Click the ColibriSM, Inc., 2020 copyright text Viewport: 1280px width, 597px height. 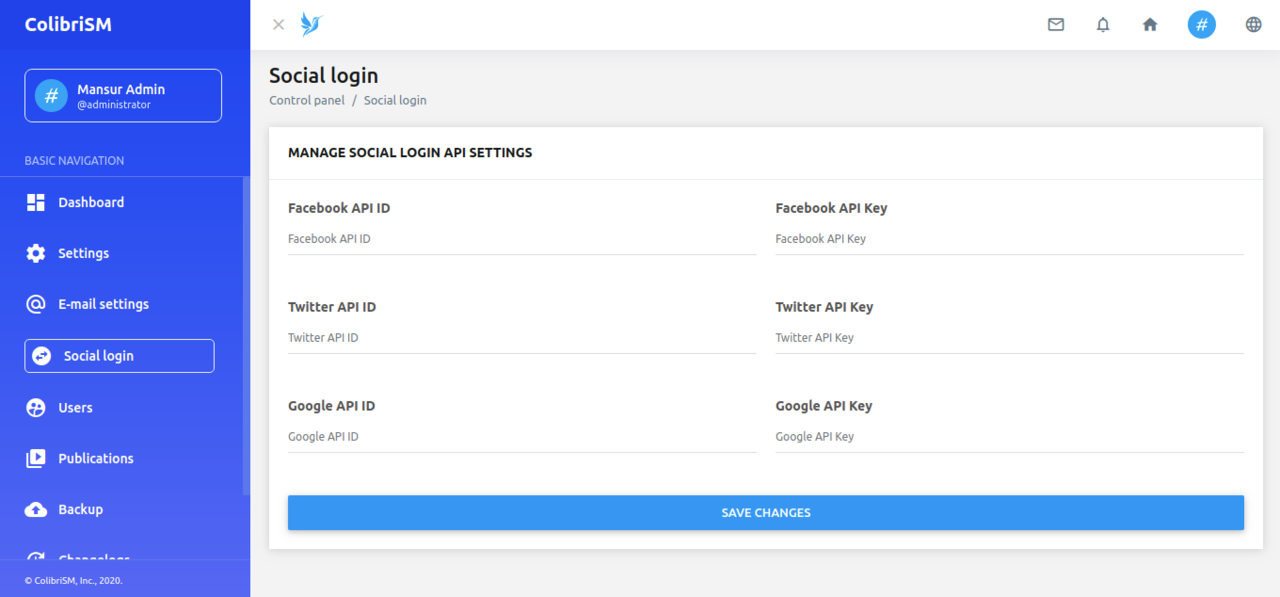(74, 580)
